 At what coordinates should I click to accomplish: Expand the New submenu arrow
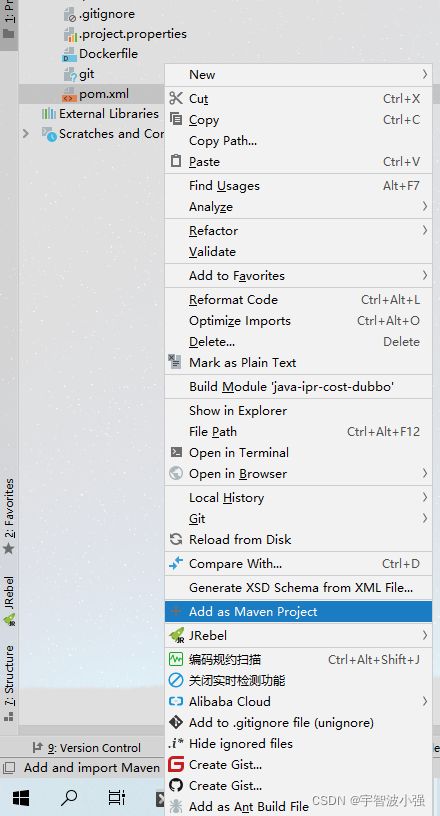pos(425,74)
